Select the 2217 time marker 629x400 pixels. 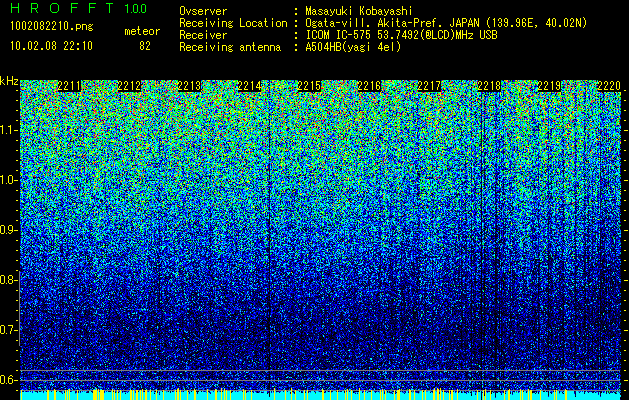click(x=429, y=86)
